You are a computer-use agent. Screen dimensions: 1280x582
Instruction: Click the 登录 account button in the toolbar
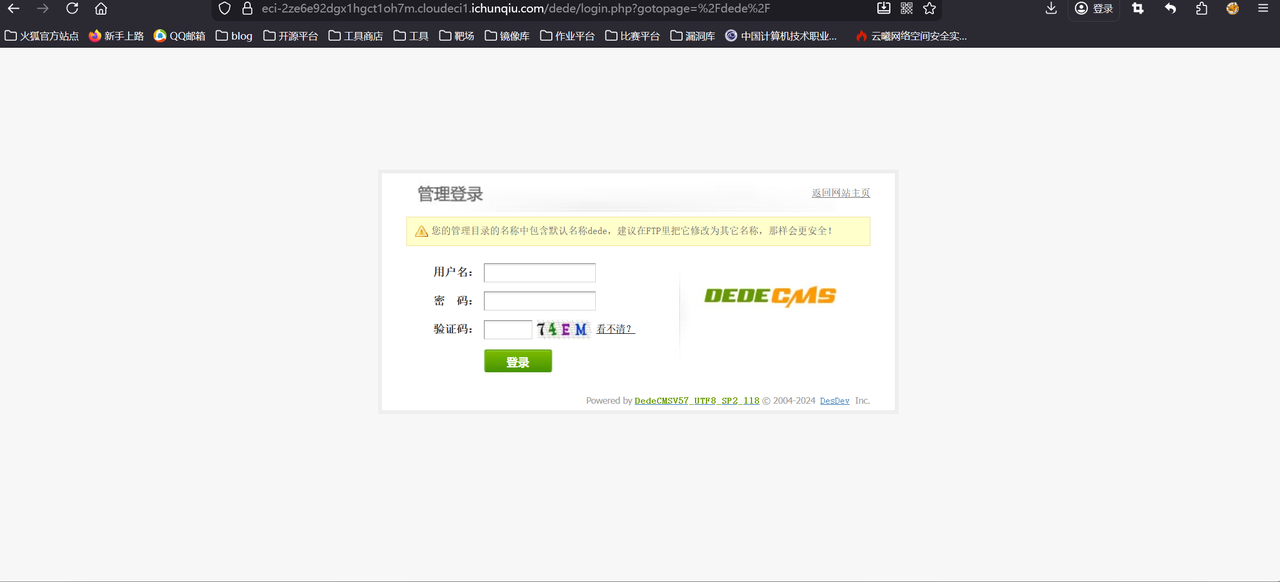click(1094, 8)
